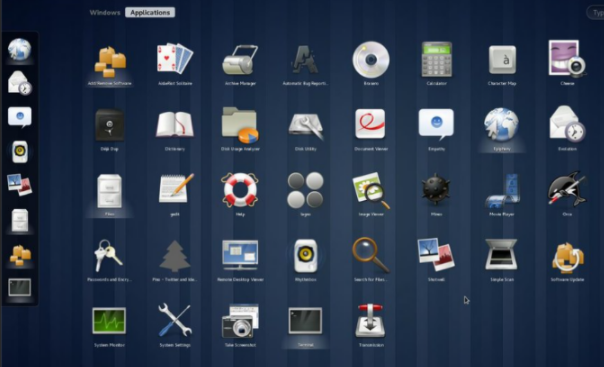Switch to the Windows tab
This screenshot has width=604, height=367.
pos(105,12)
